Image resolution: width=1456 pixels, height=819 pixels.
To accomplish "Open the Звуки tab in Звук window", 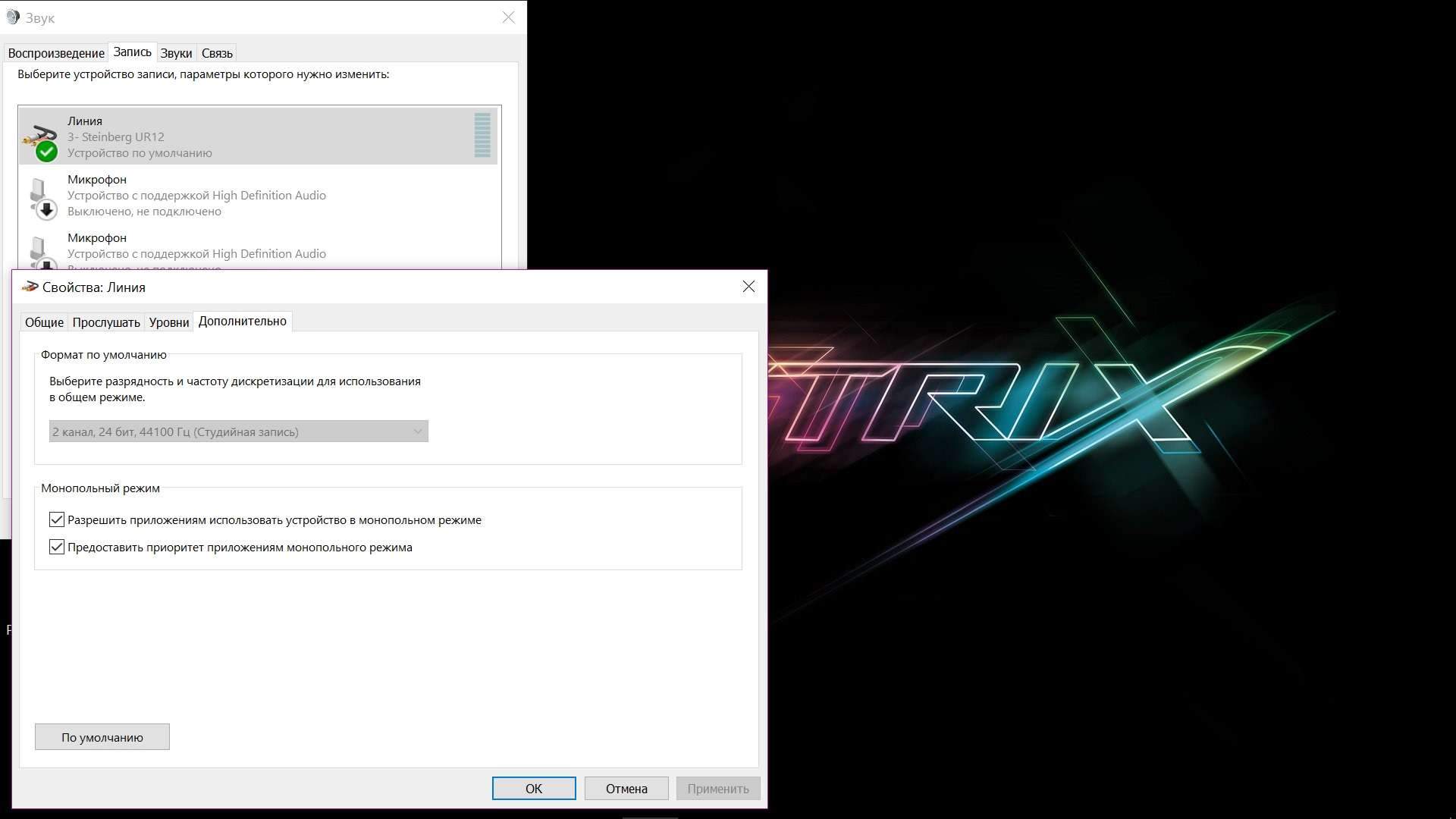I will (176, 53).
